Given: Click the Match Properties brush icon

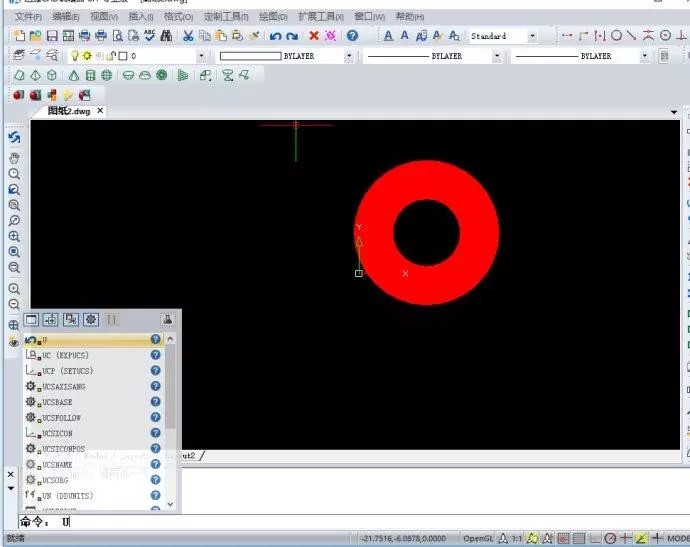Looking at the screenshot, I should (x=254, y=36).
